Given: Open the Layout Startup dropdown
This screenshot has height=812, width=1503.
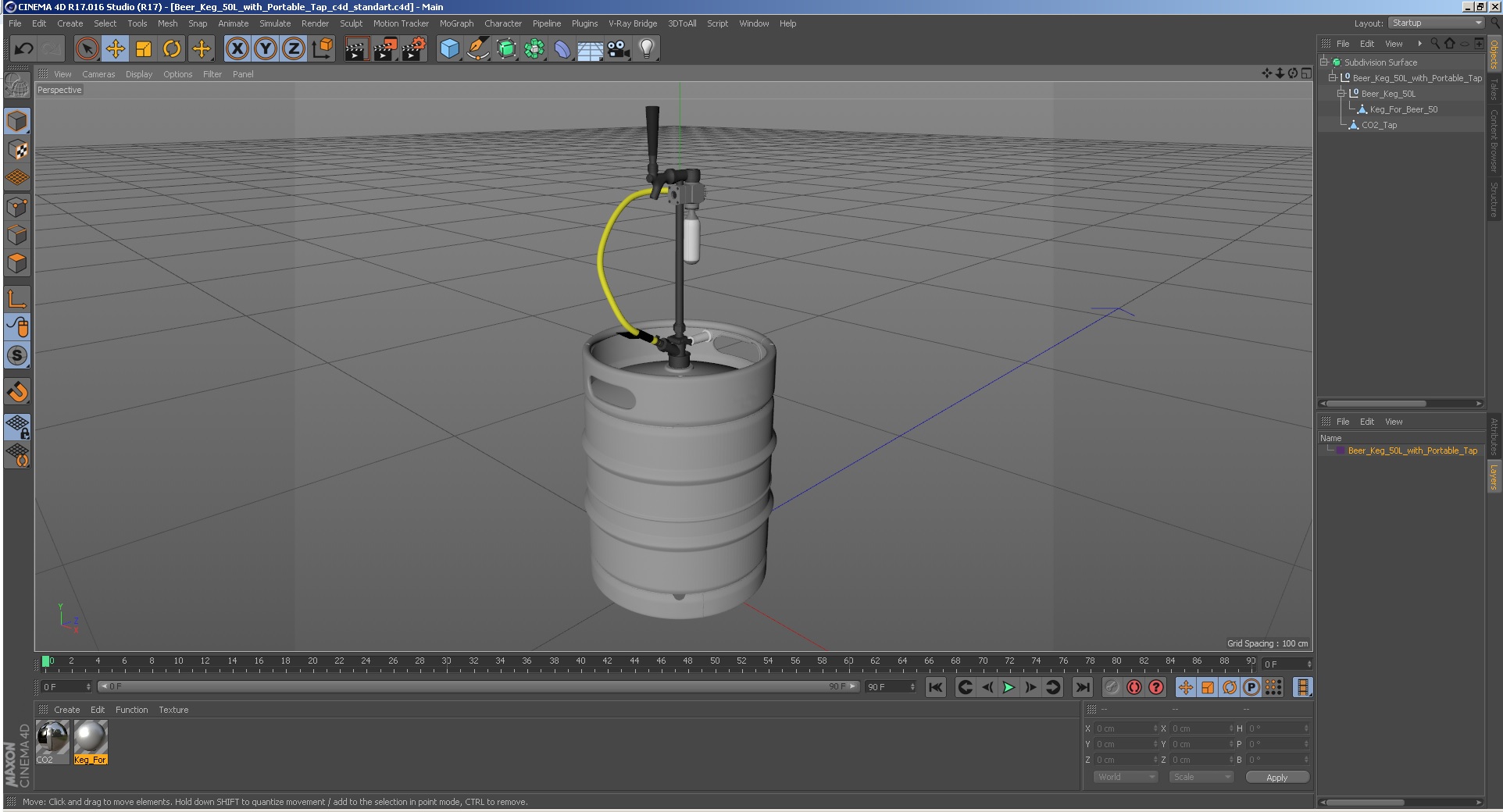Looking at the screenshot, I should [1437, 23].
